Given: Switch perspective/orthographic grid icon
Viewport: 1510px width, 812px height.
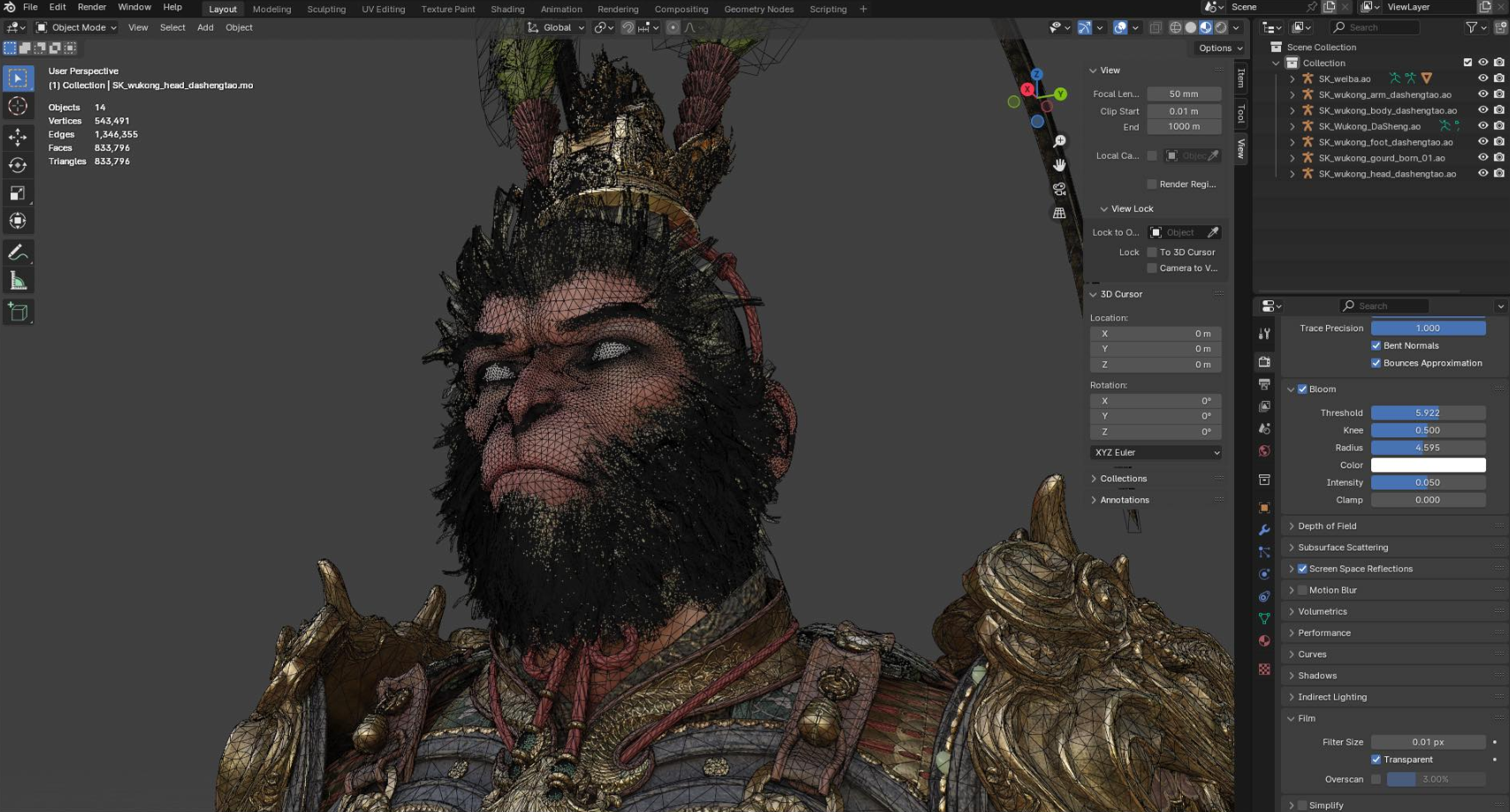Looking at the screenshot, I should 1059,213.
